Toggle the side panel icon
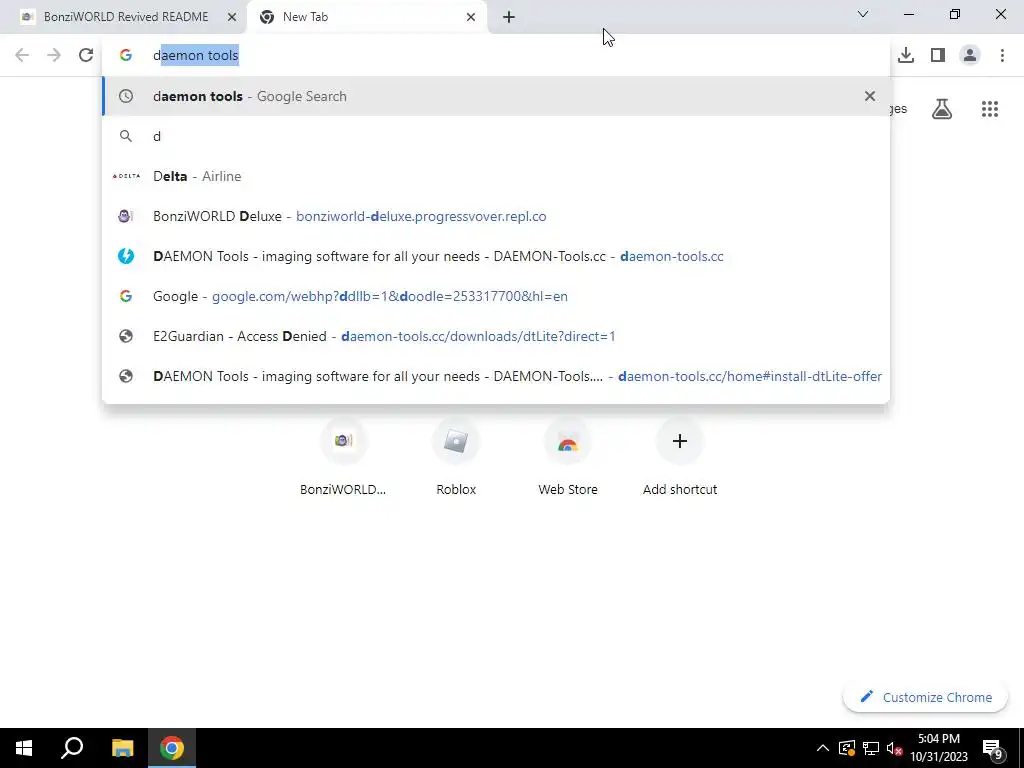This screenshot has width=1024, height=768. pos(938,55)
